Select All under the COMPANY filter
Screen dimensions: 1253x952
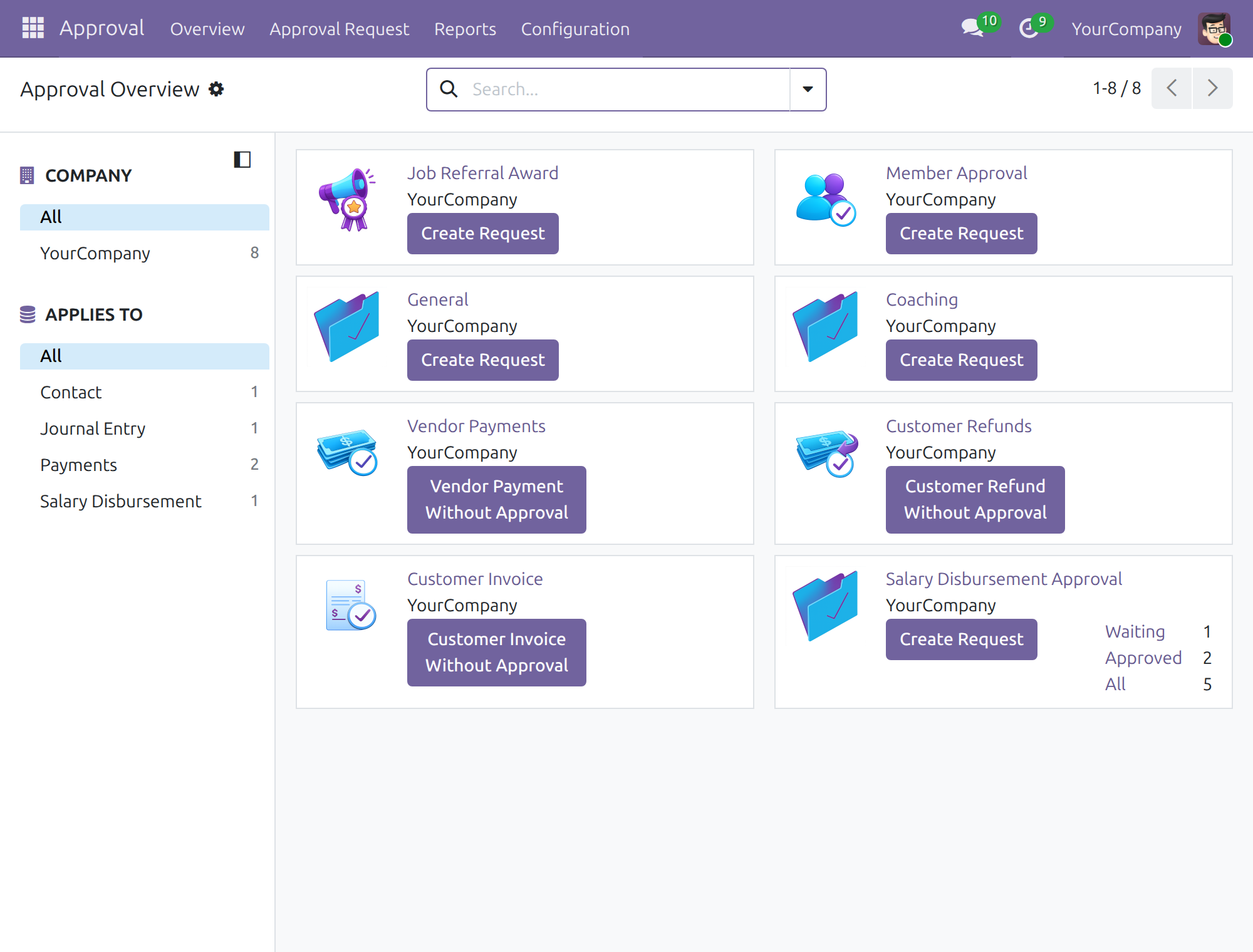click(145, 217)
